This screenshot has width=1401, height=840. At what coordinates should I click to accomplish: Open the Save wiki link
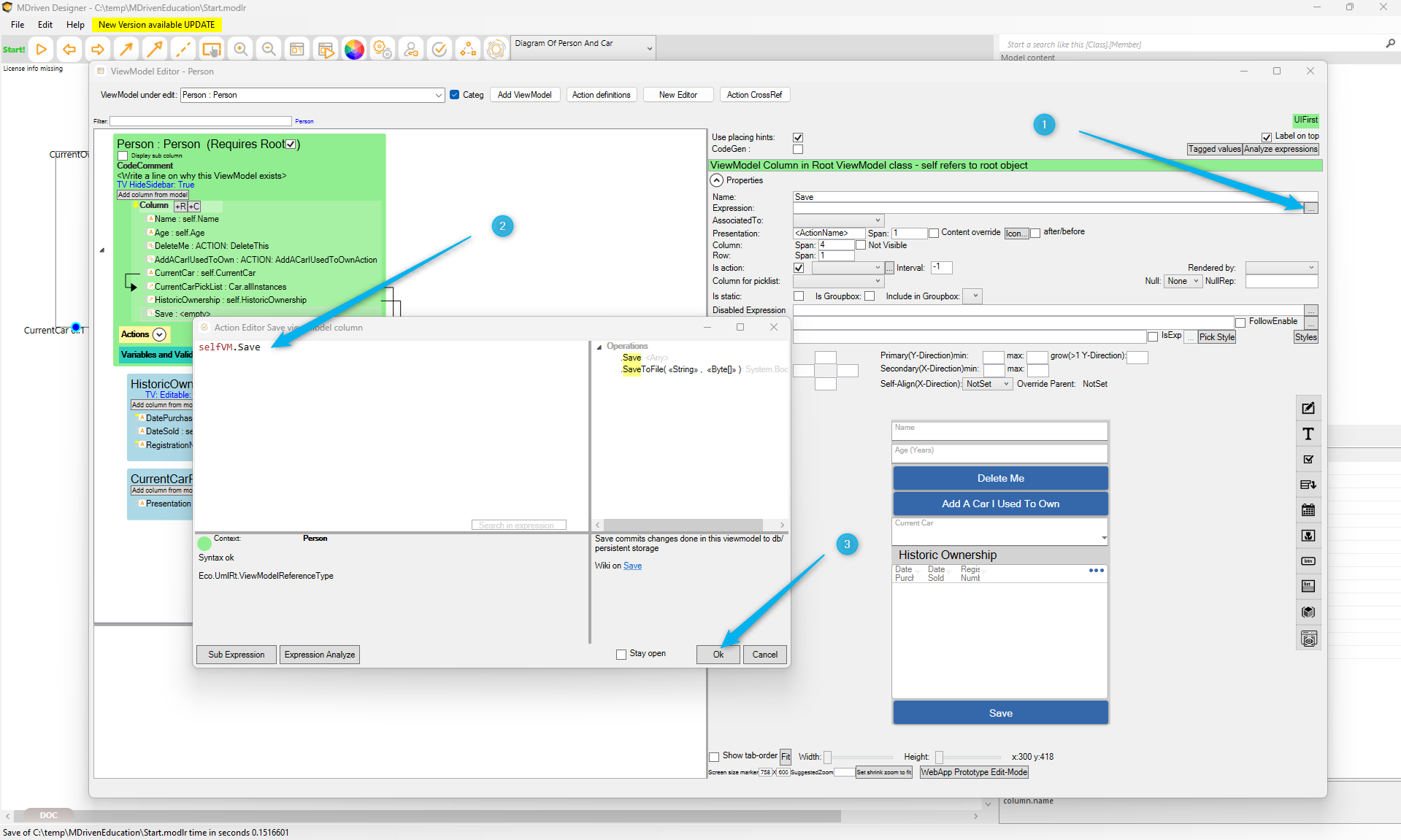632,566
